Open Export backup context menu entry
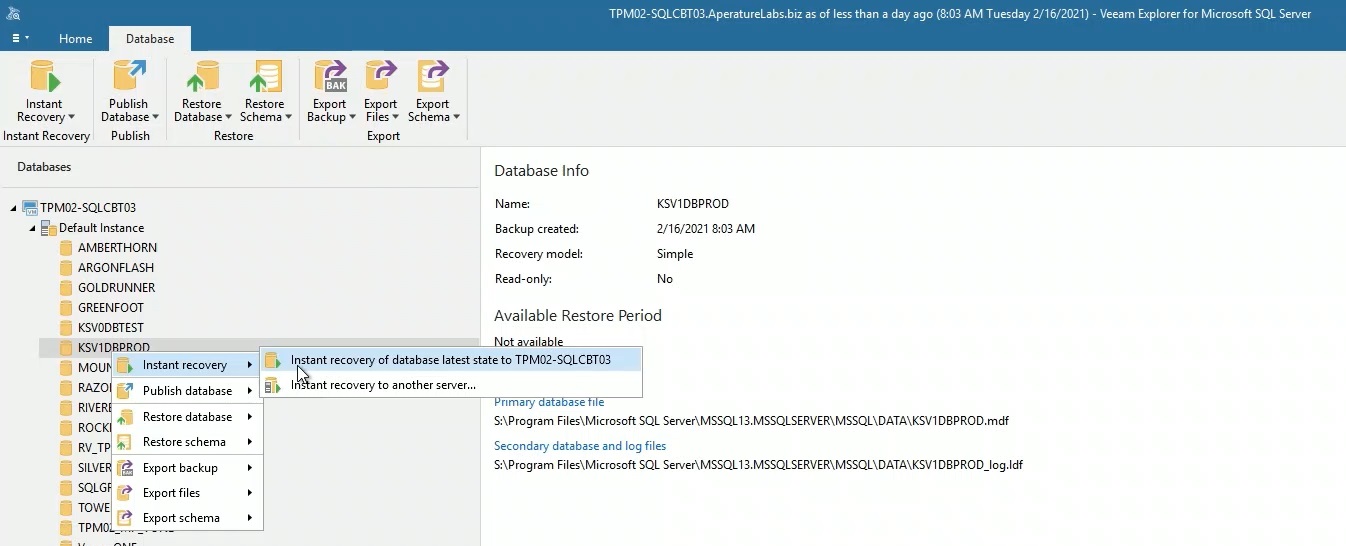Screen dimensions: 1346x546 (x=180, y=468)
